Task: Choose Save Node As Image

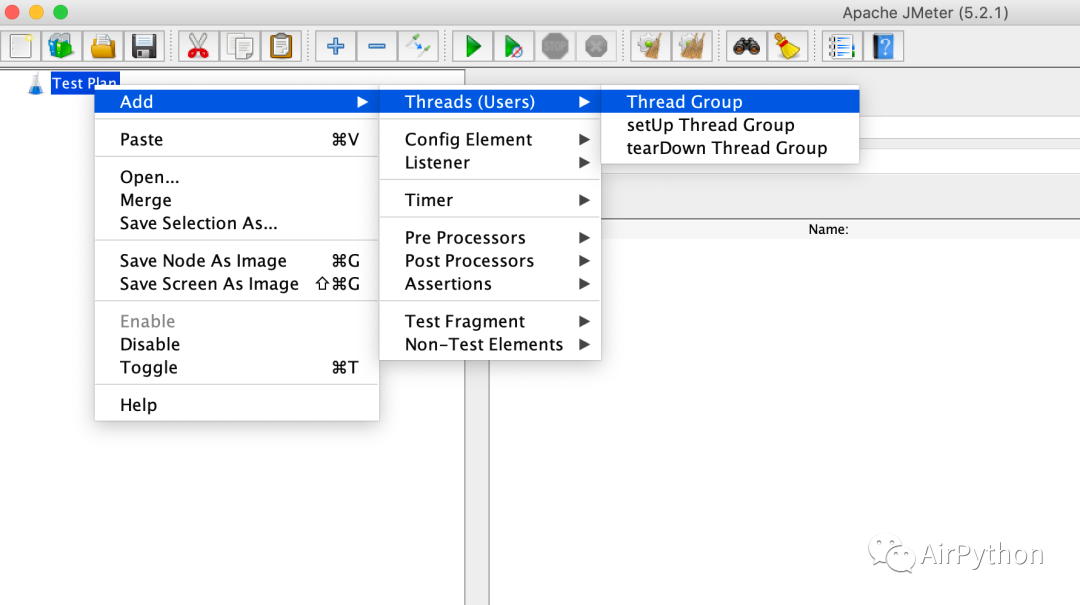Action: [236, 260]
